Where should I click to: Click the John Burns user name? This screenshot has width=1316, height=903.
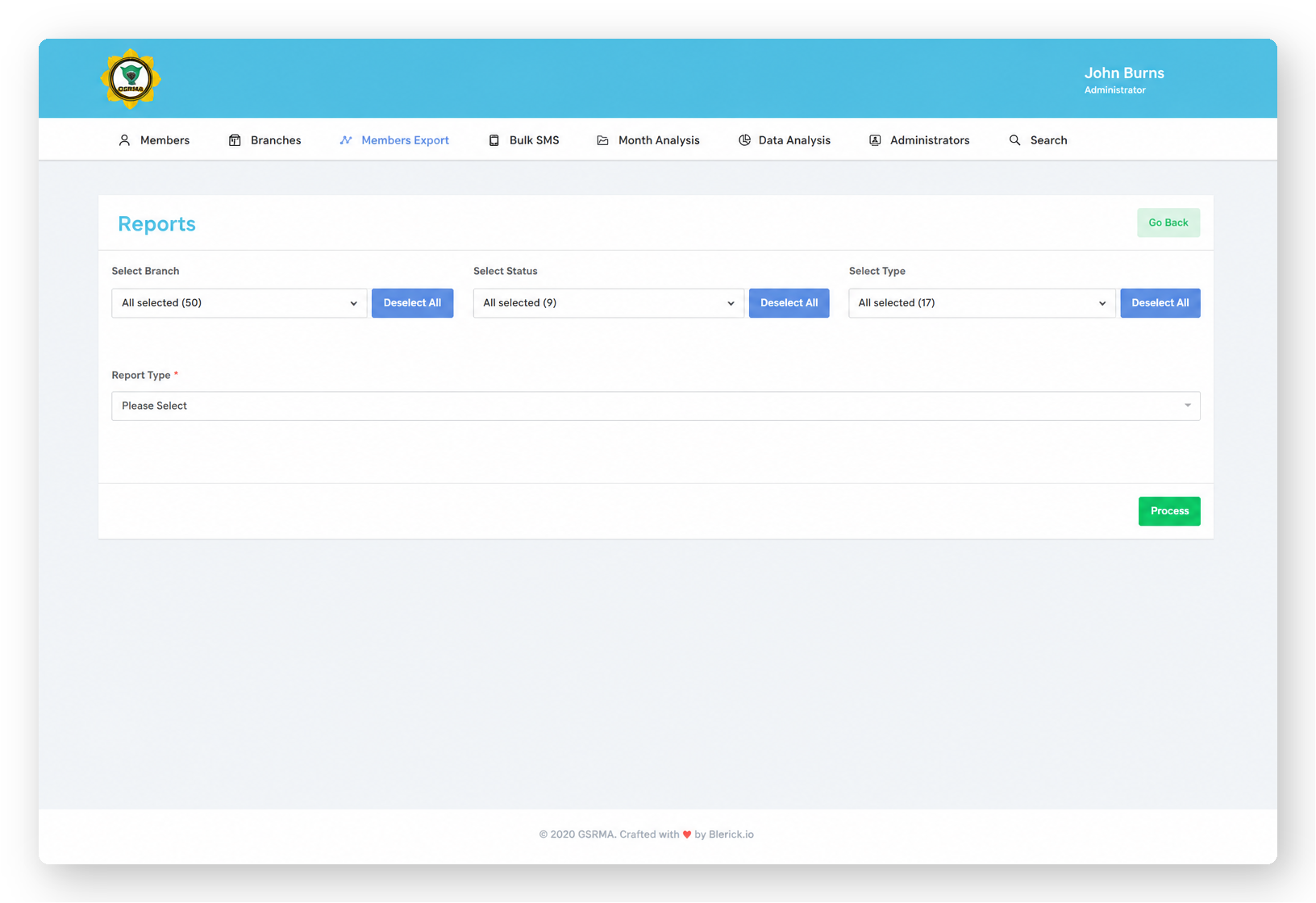pos(1124,73)
